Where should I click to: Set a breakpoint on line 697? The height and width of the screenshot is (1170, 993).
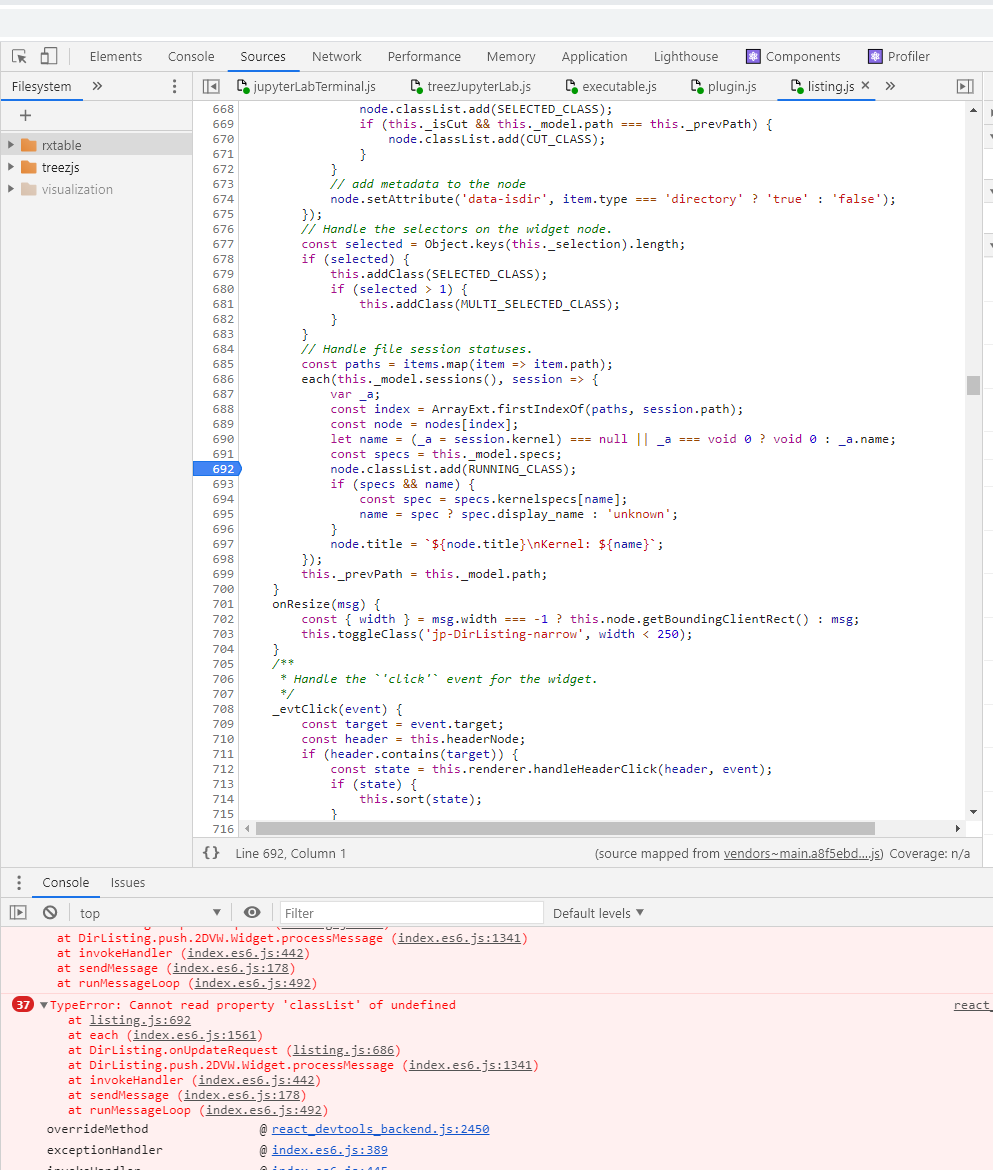click(222, 544)
